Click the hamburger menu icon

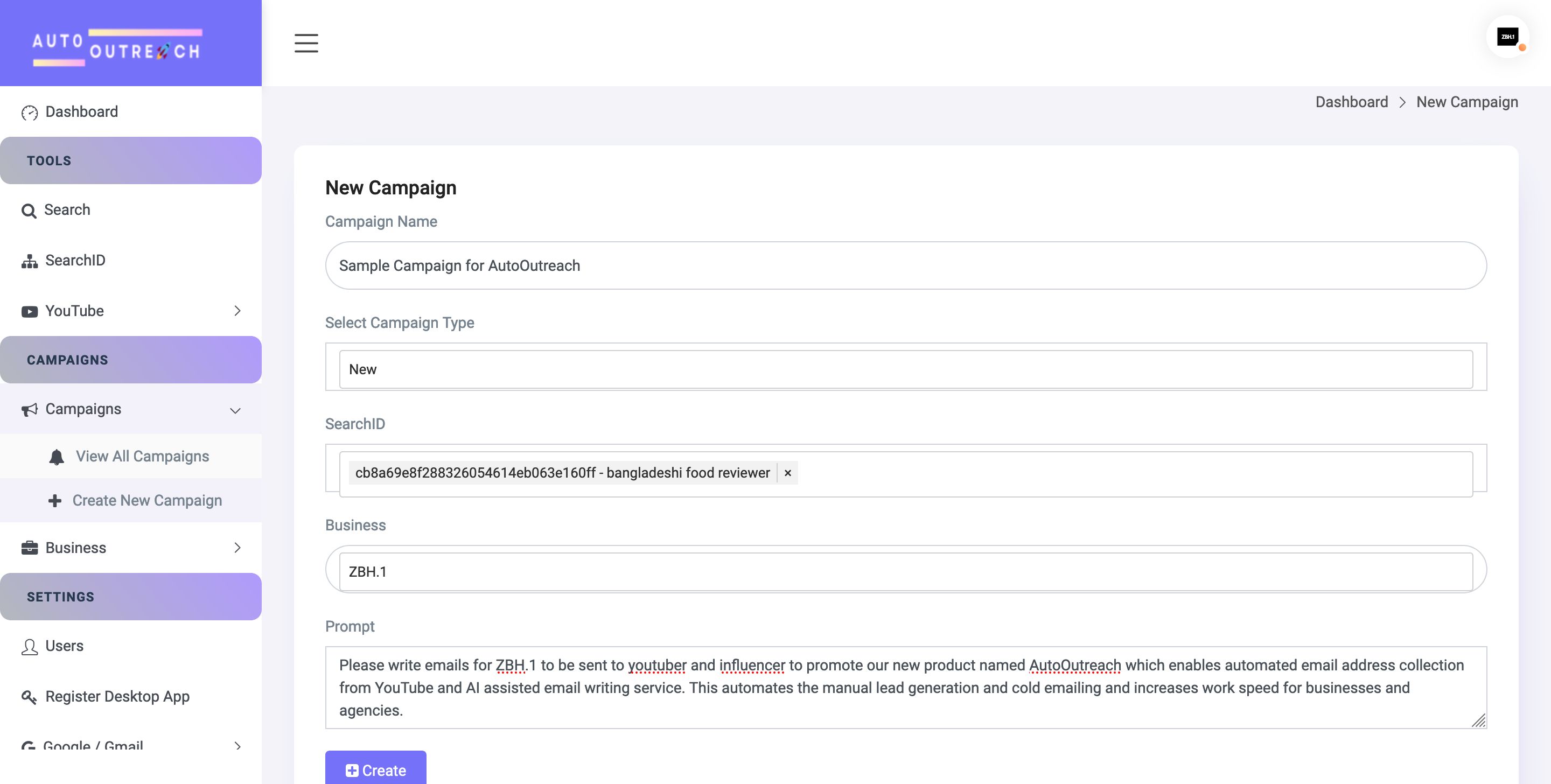tap(306, 44)
